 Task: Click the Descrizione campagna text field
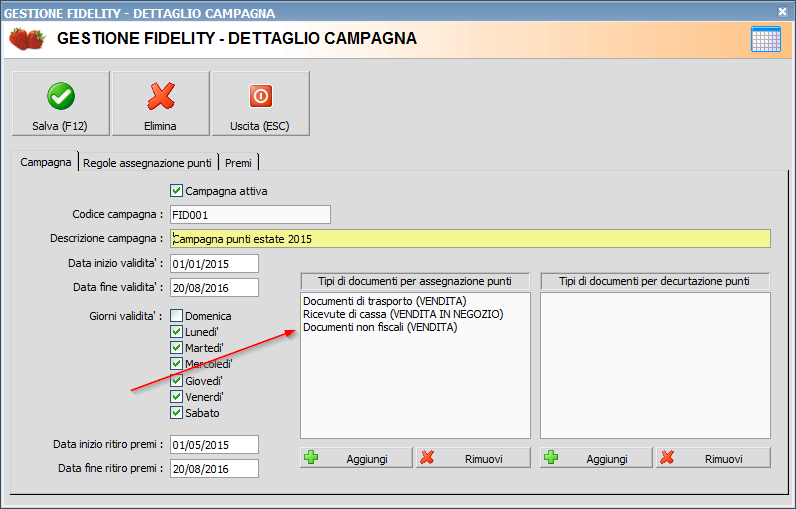470,239
